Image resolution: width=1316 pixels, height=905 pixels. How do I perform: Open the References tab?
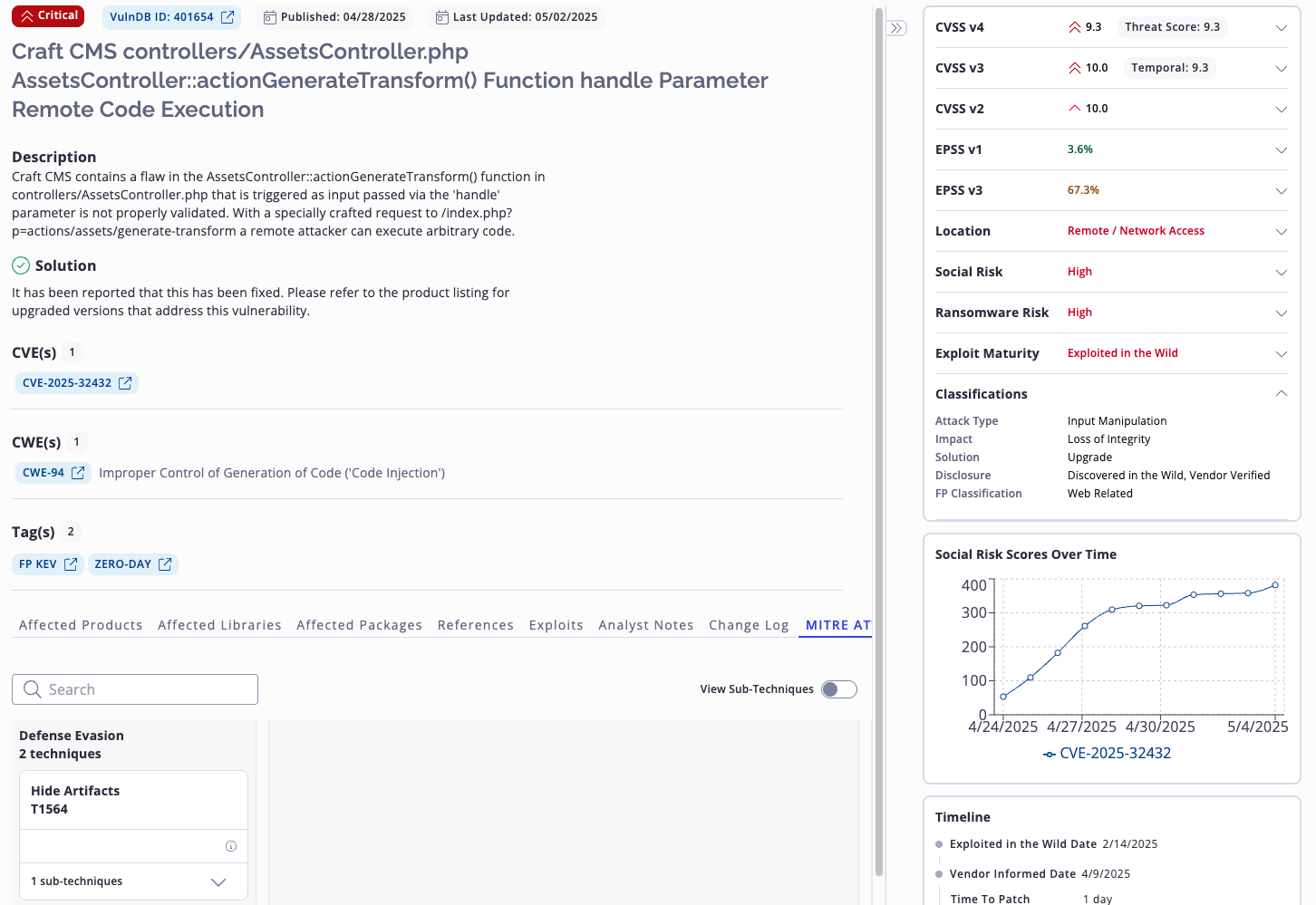coord(476,625)
